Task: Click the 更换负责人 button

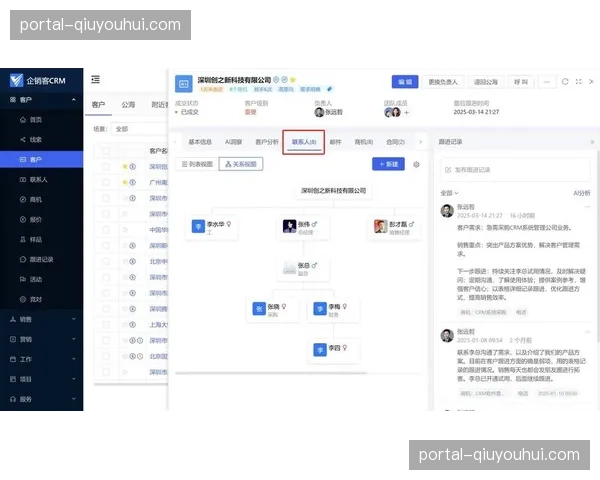Action: click(443, 82)
